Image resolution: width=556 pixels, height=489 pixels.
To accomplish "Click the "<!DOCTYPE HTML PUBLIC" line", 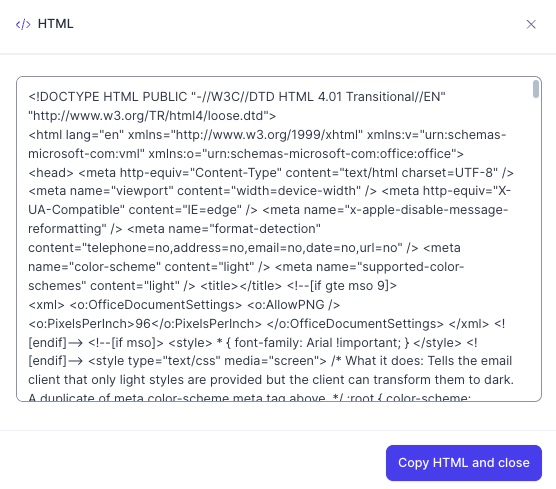I will click(237, 97).
